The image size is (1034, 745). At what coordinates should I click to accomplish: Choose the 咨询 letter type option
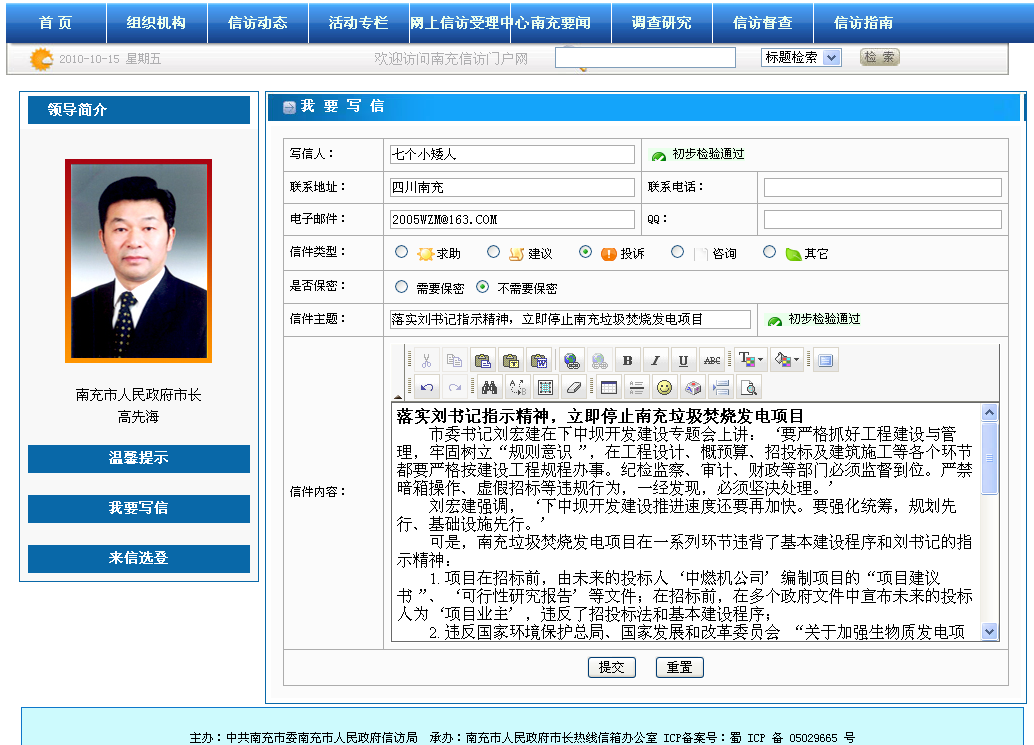[x=678, y=252]
